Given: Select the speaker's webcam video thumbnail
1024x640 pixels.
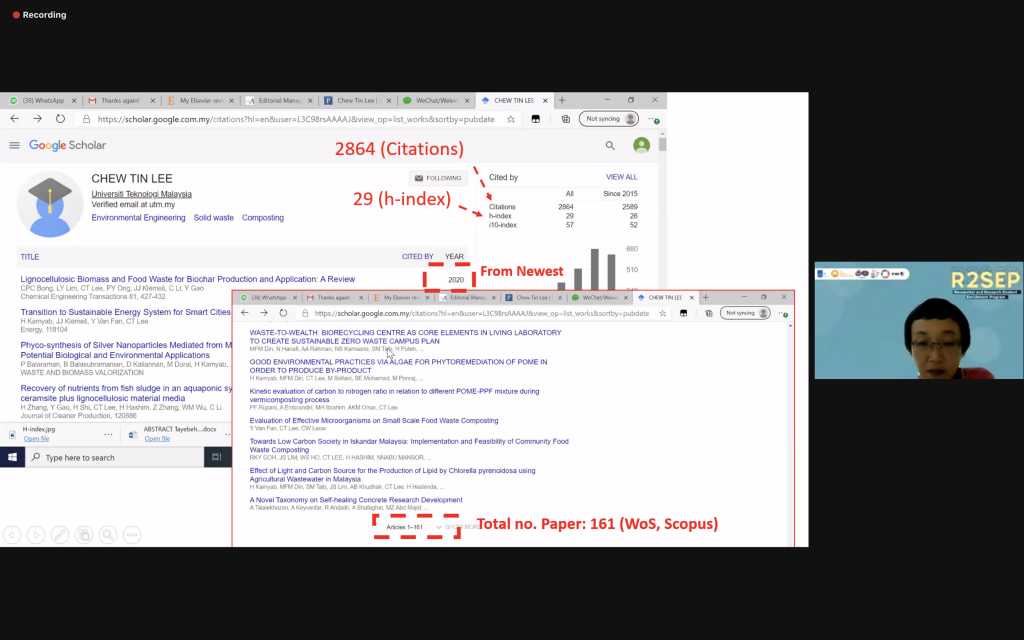Looking at the screenshot, I should click(918, 320).
